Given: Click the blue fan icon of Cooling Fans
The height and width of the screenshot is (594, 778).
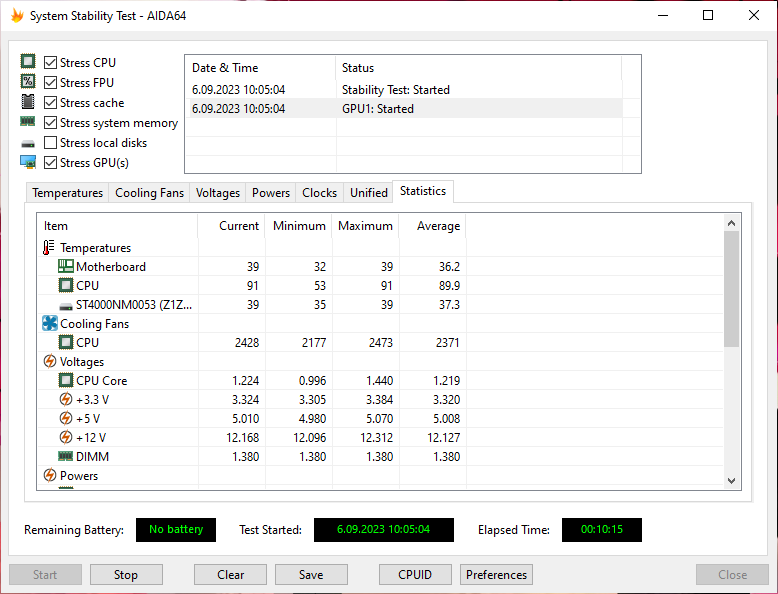Looking at the screenshot, I should pyautogui.click(x=50, y=323).
